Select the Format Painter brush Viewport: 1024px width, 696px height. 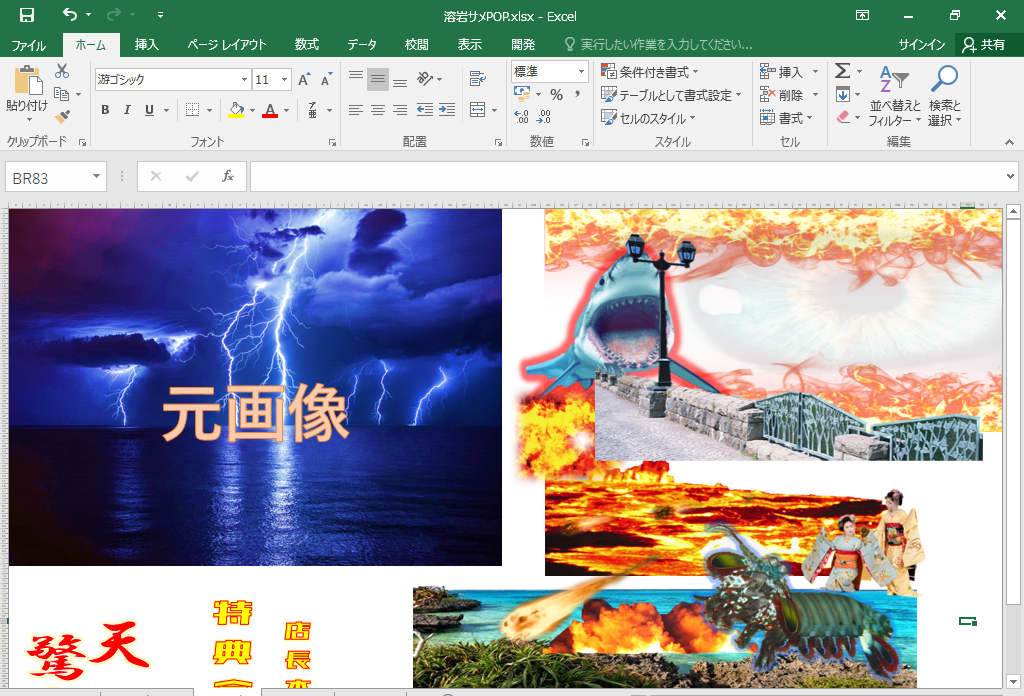[x=62, y=117]
